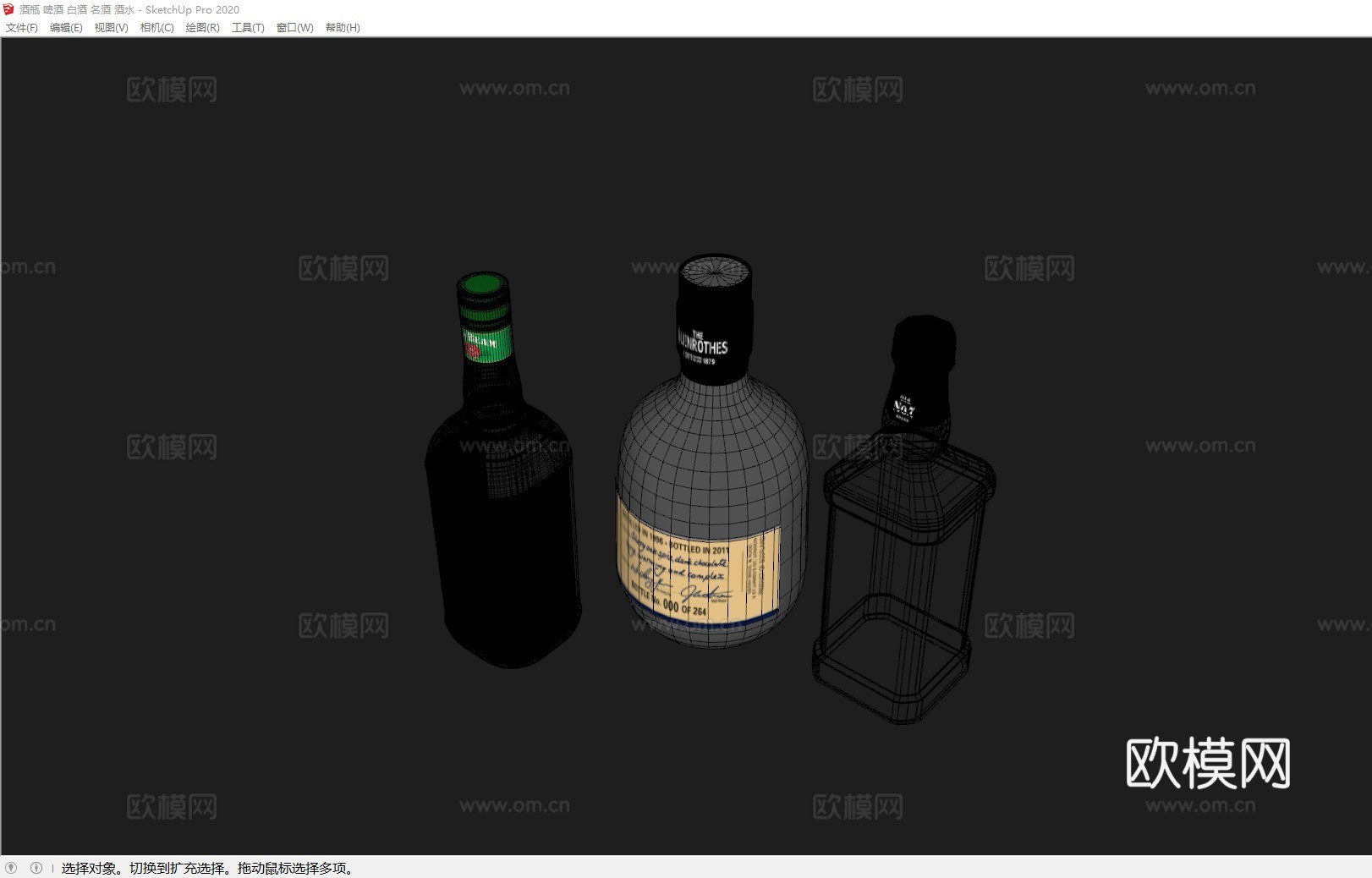Open the 绘图(R) menu
The image size is (1372, 878).
click(203, 28)
